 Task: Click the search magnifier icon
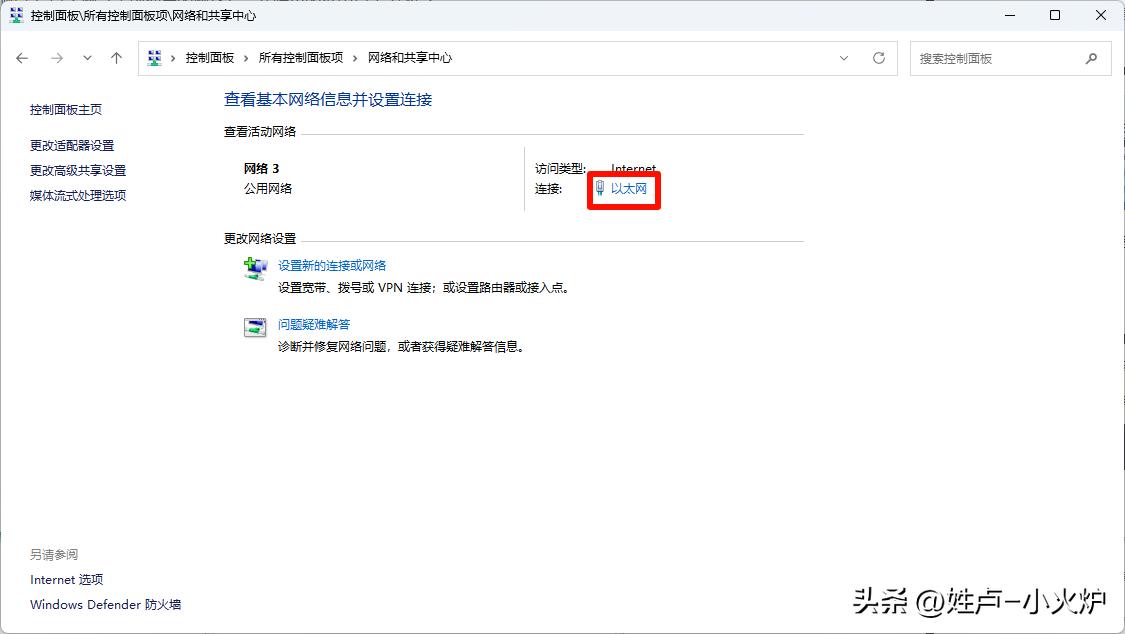[1091, 58]
